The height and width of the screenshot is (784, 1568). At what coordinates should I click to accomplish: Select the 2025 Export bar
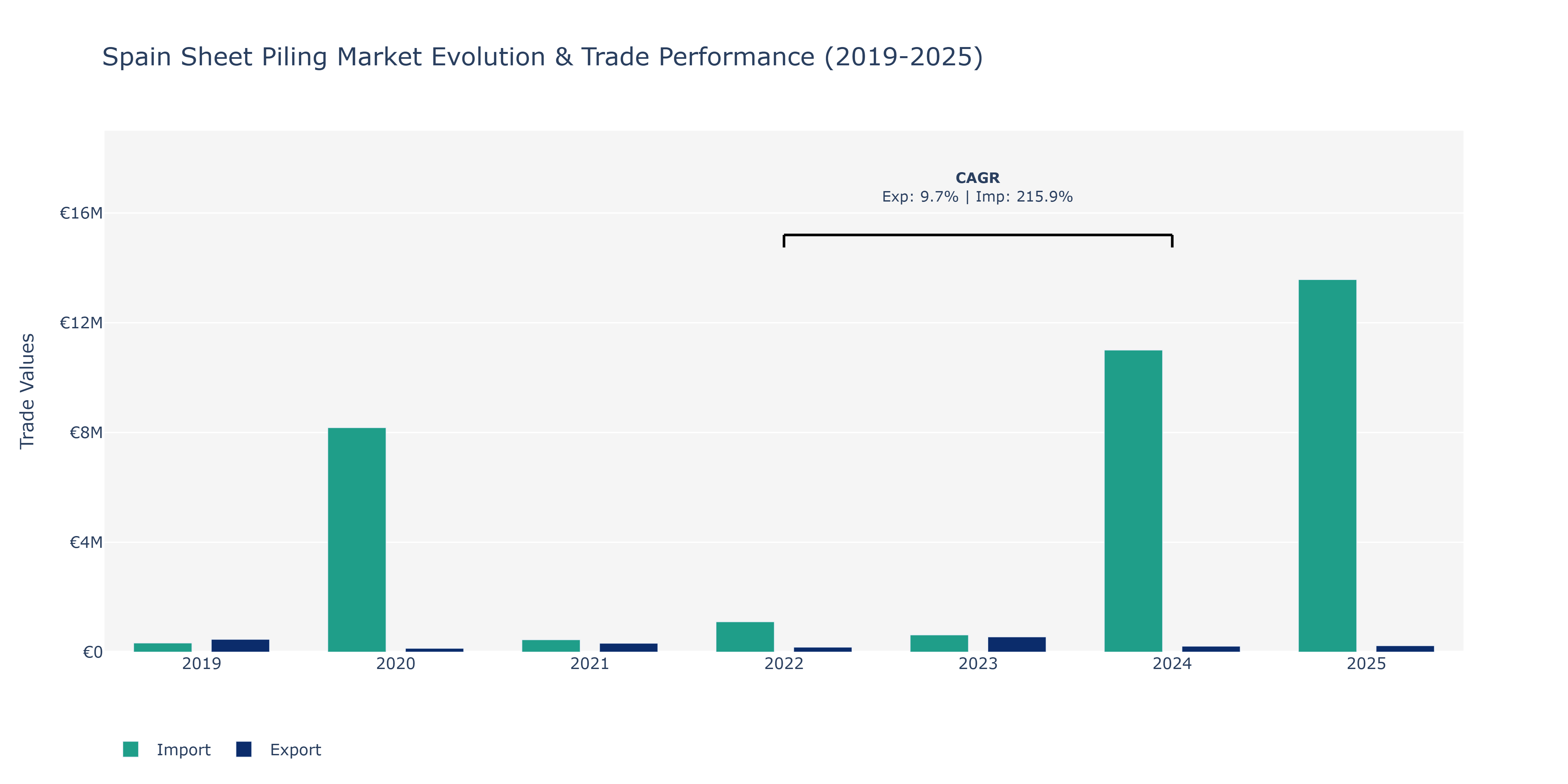(1405, 649)
